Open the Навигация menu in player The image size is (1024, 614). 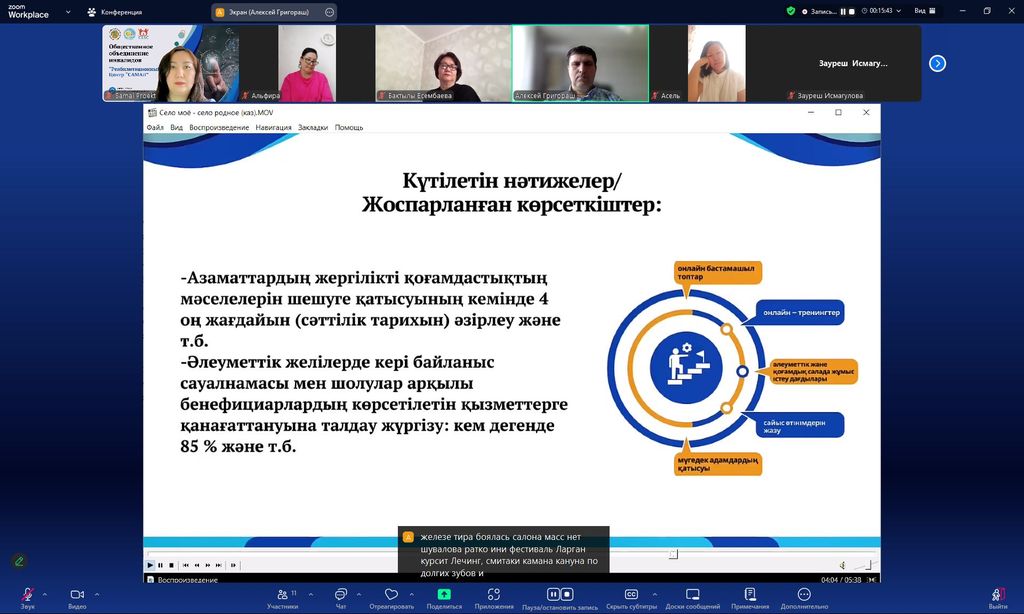click(x=273, y=128)
